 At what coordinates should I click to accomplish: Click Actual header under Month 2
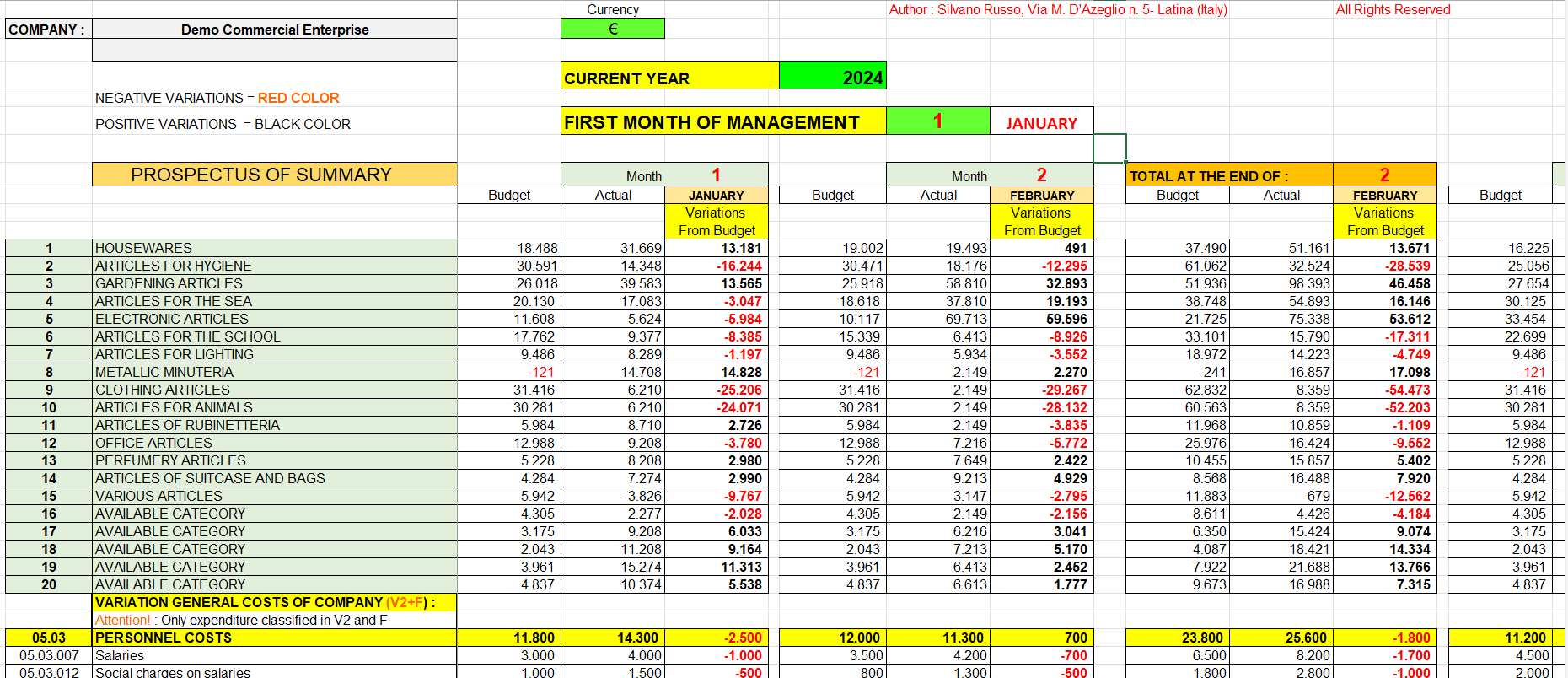click(x=938, y=195)
